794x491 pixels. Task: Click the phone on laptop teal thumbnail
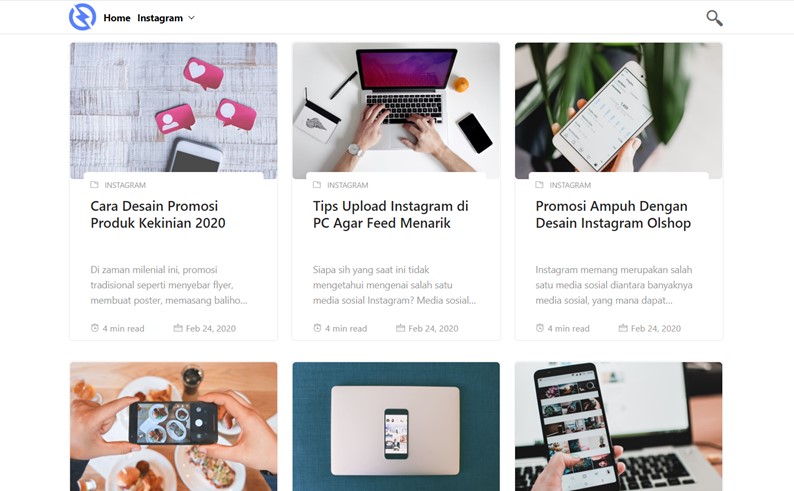(x=396, y=426)
